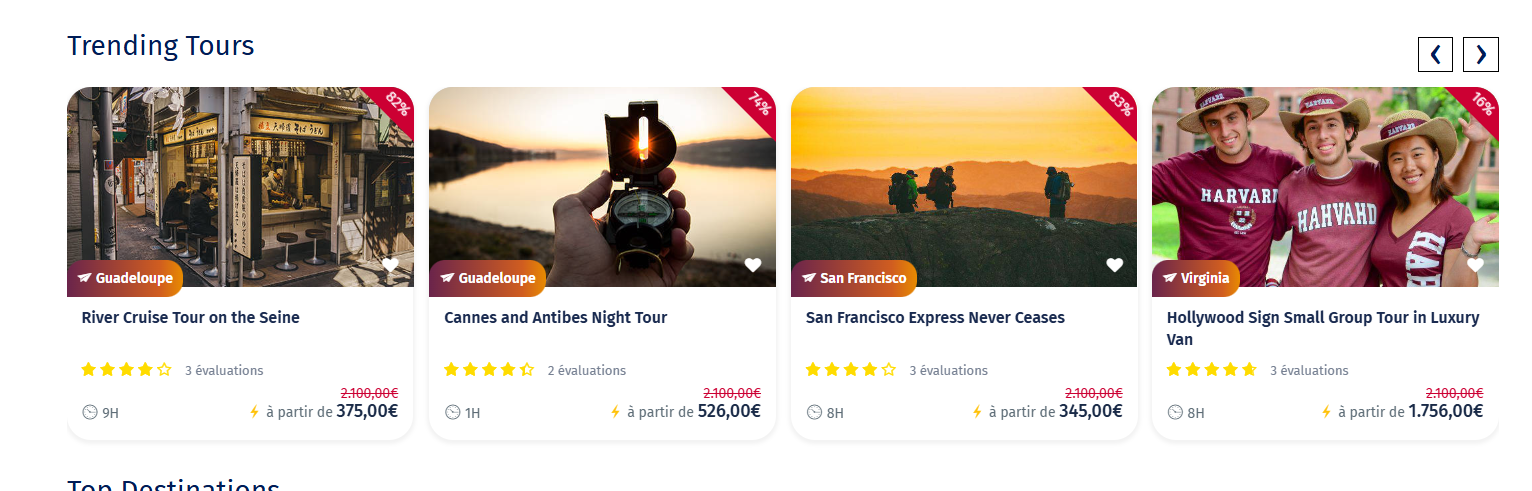This screenshot has width=1532, height=491.
Task: Click the 82% discount ribbon
Action: [x=396, y=103]
